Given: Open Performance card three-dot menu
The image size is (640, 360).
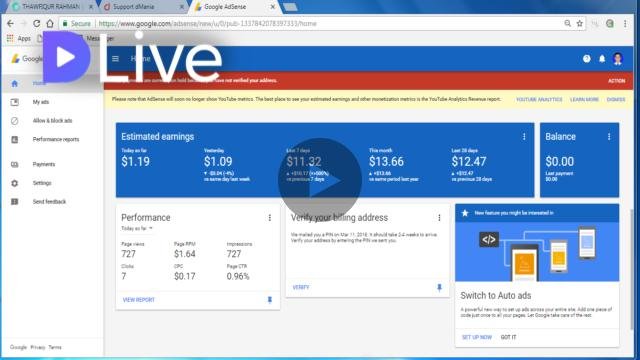Looking at the screenshot, I should click(x=269, y=218).
